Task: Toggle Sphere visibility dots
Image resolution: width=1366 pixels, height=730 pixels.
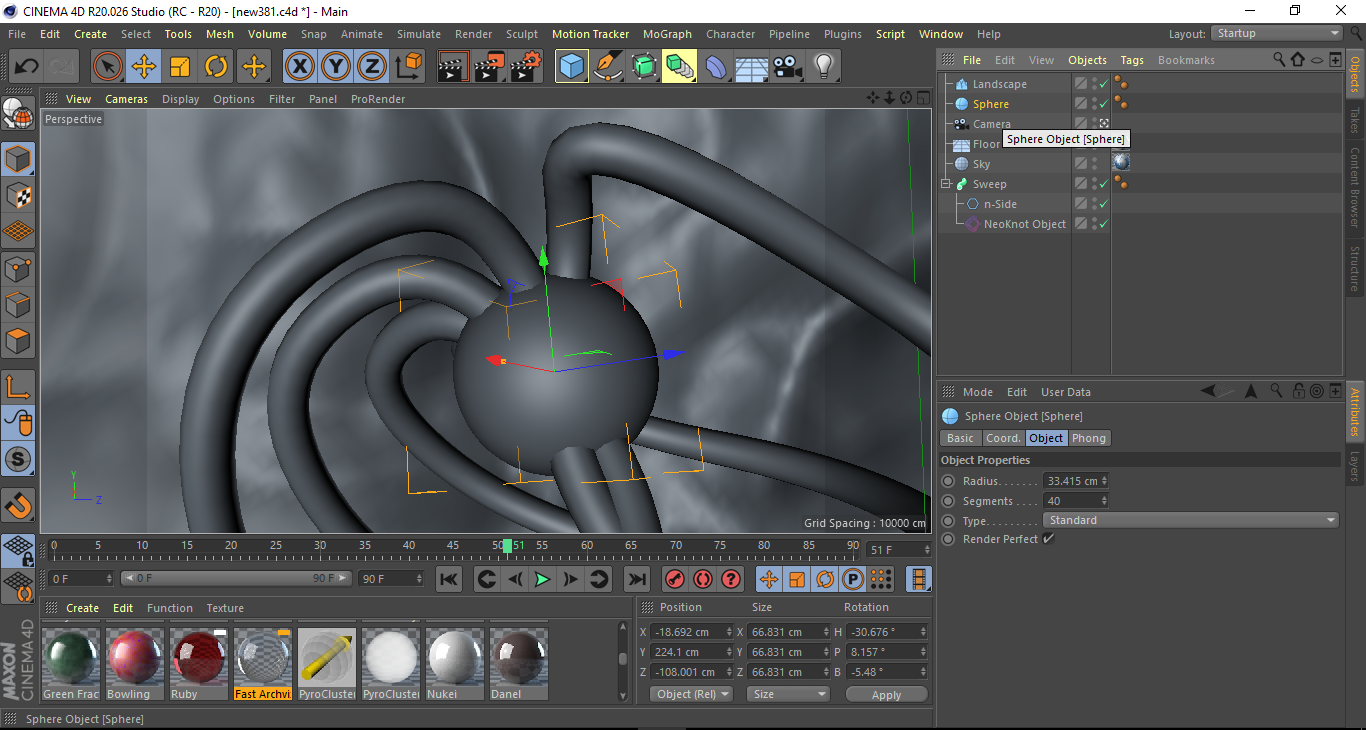Action: click(x=1094, y=104)
